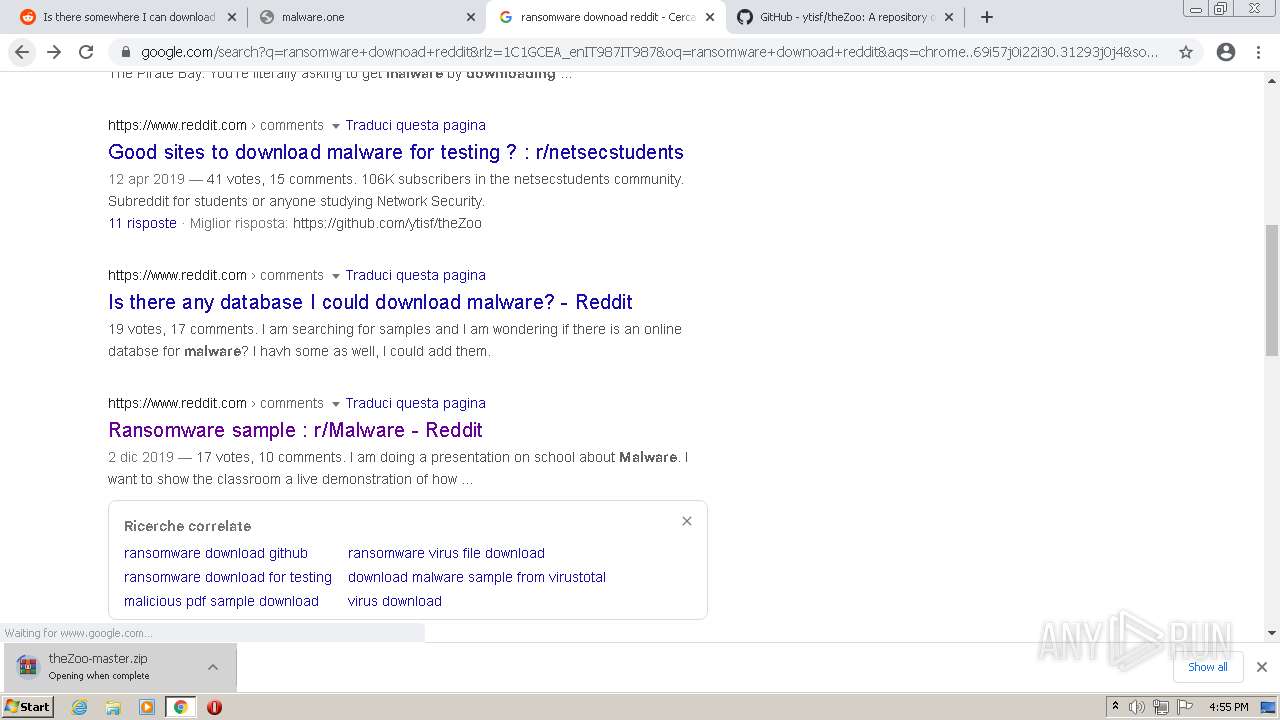Open the Windows Start menu

[x=27, y=706]
